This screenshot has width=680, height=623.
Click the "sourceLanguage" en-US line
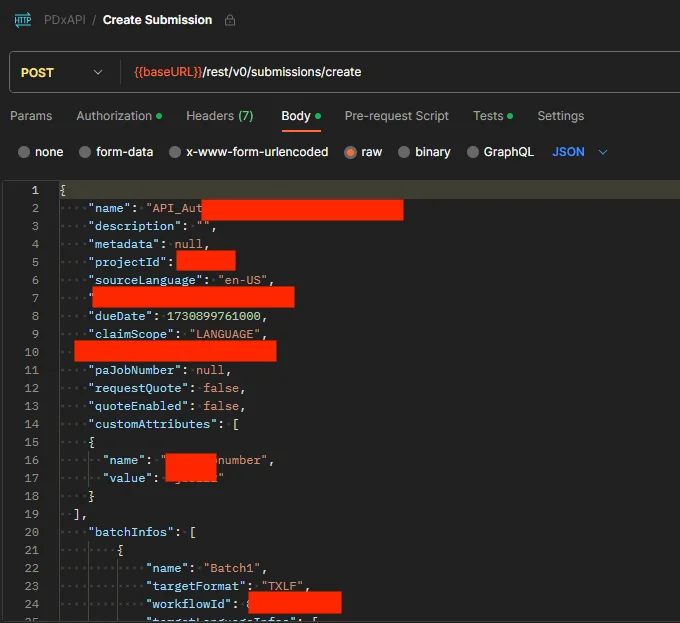point(181,280)
